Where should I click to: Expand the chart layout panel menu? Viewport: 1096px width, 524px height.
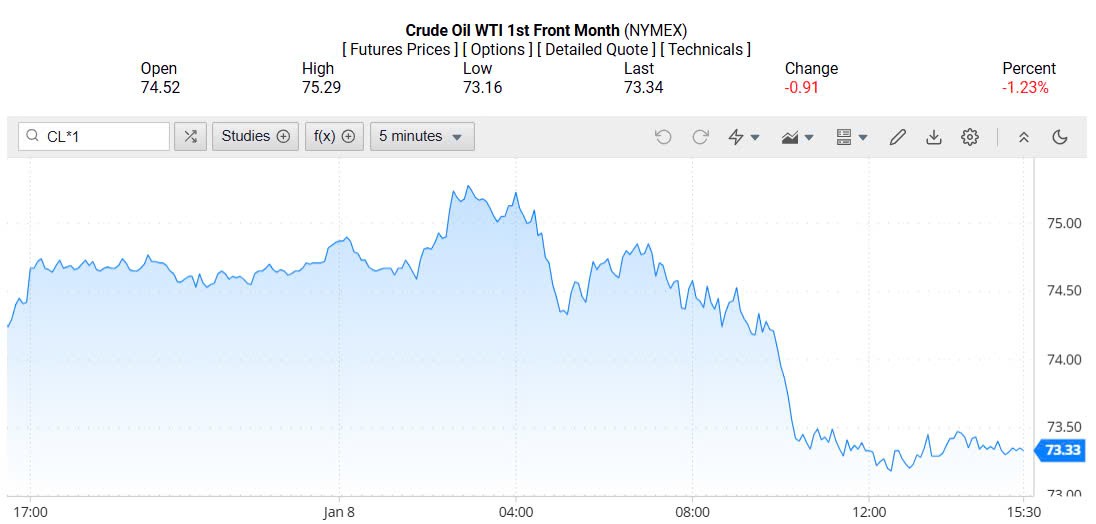coord(851,137)
